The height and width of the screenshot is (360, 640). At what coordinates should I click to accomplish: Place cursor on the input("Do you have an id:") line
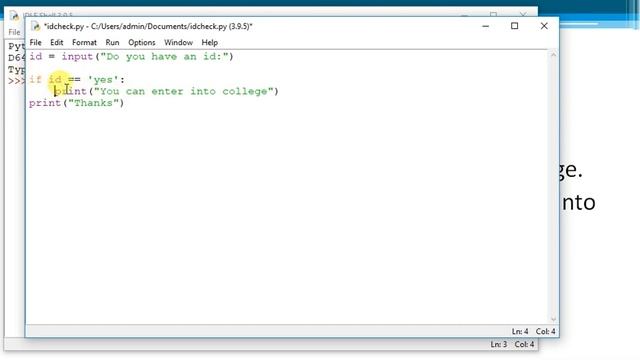click(x=131, y=56)
